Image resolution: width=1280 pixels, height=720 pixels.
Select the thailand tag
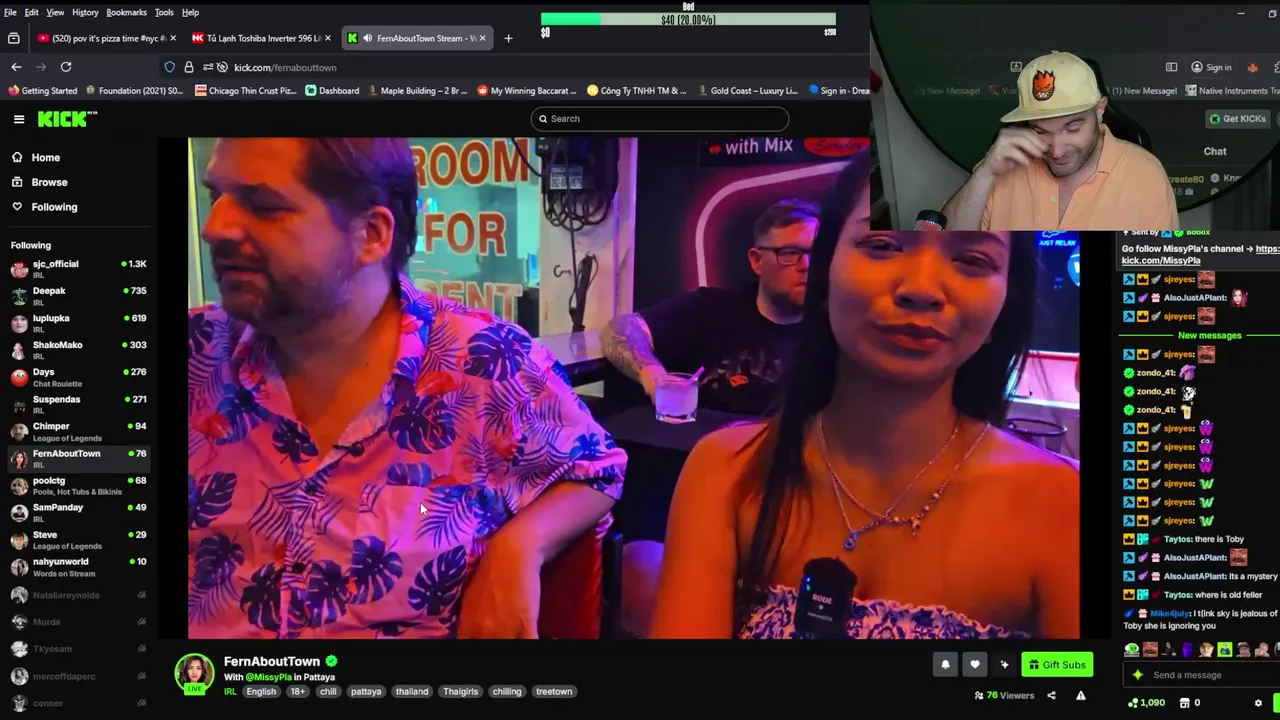coord(411,691)
